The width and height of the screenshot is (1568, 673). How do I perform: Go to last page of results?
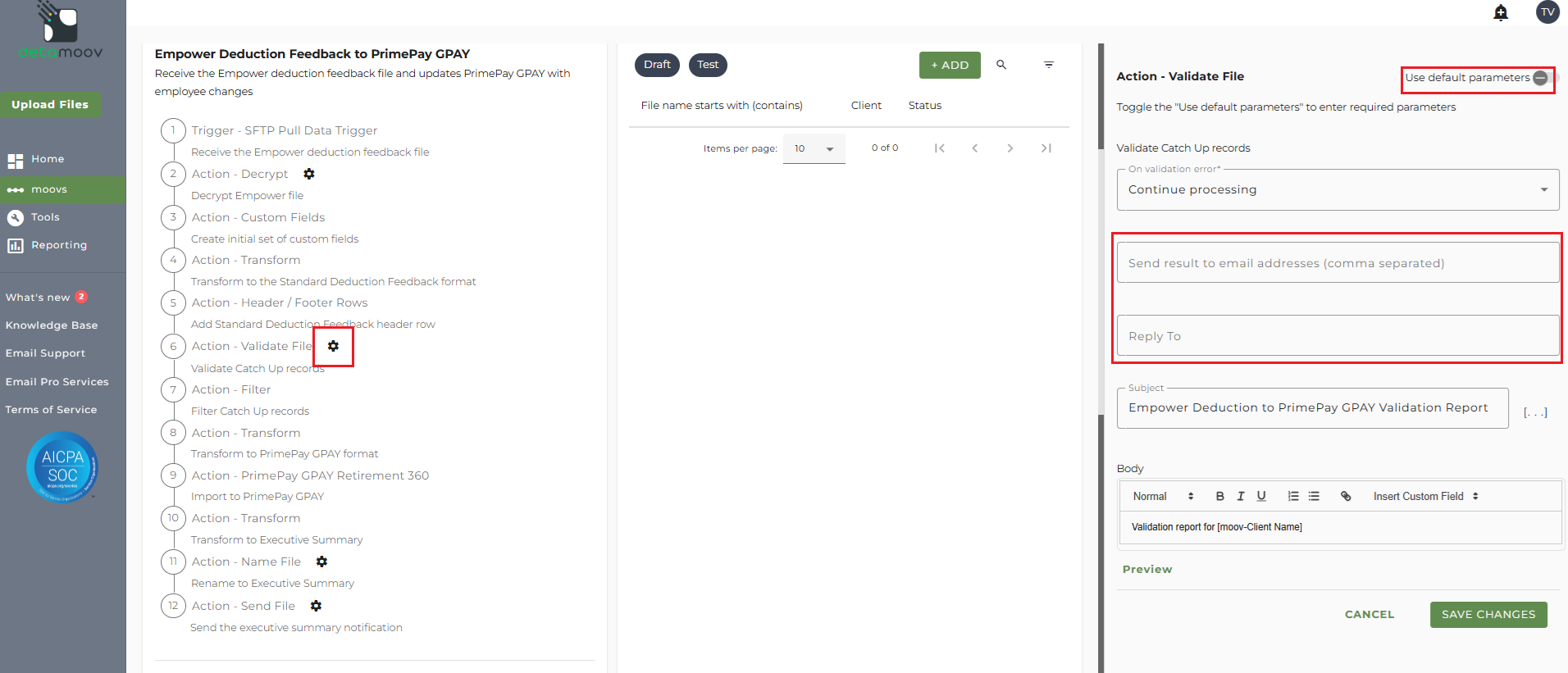pyautogui.click(x=1046, y=148)
